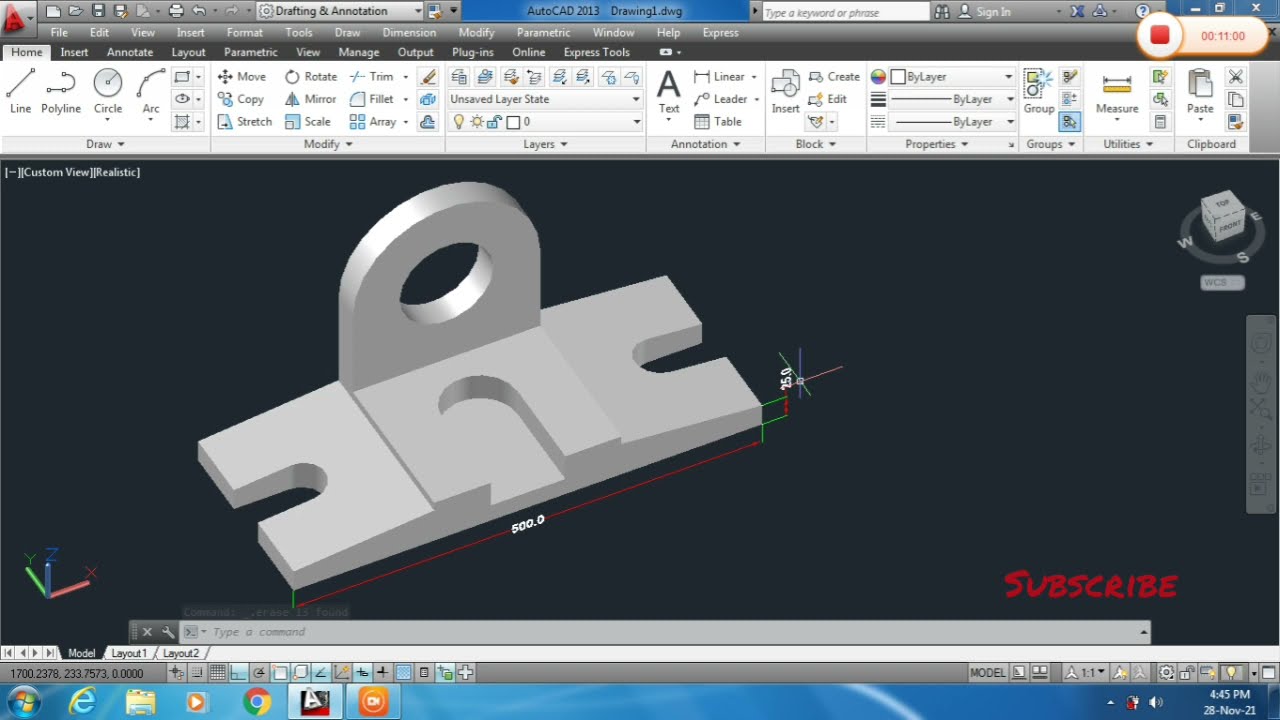The height and width of the screenshot is (720, 1280).
Task: Click the Edit block tool
Action: coord(828,99)
